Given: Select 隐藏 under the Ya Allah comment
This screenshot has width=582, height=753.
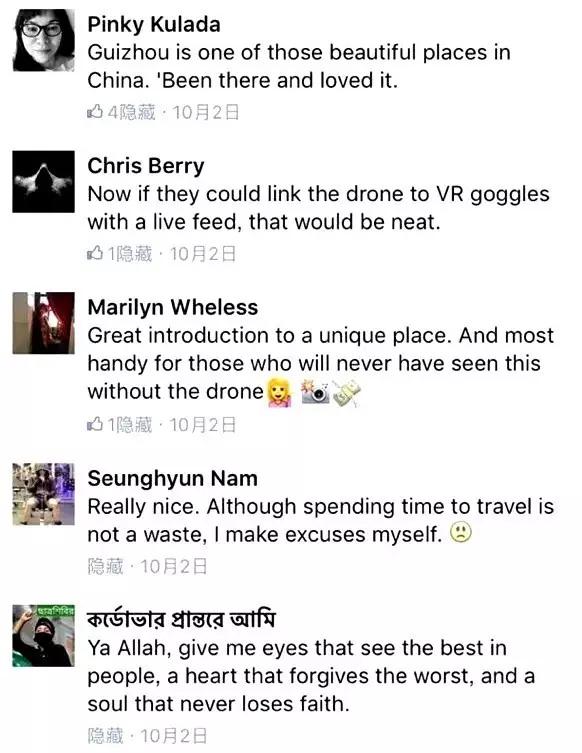Looking at the screenshot, I should point(105,736).
